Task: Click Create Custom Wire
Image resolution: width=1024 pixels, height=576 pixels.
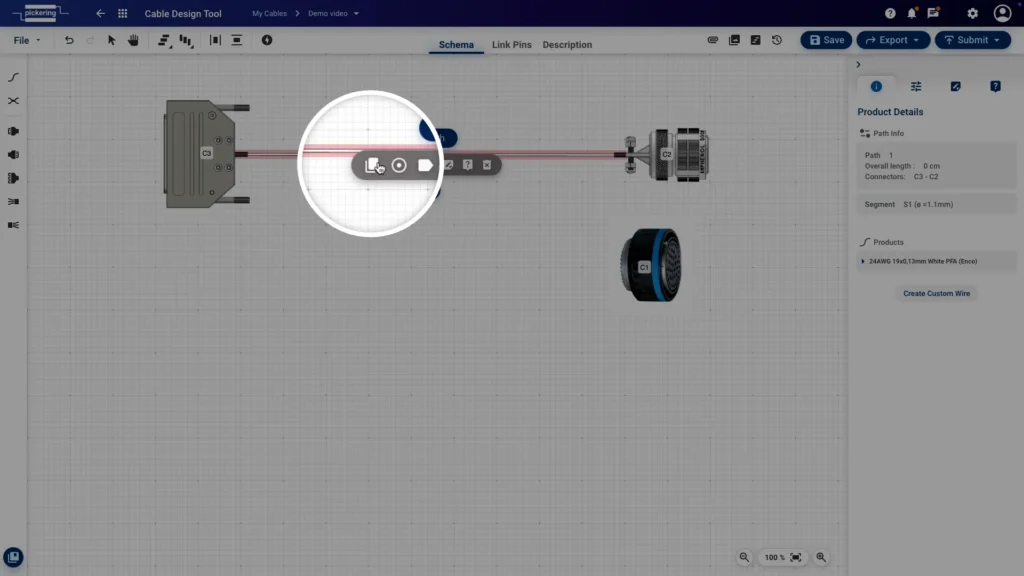Action: coord(936,293)
